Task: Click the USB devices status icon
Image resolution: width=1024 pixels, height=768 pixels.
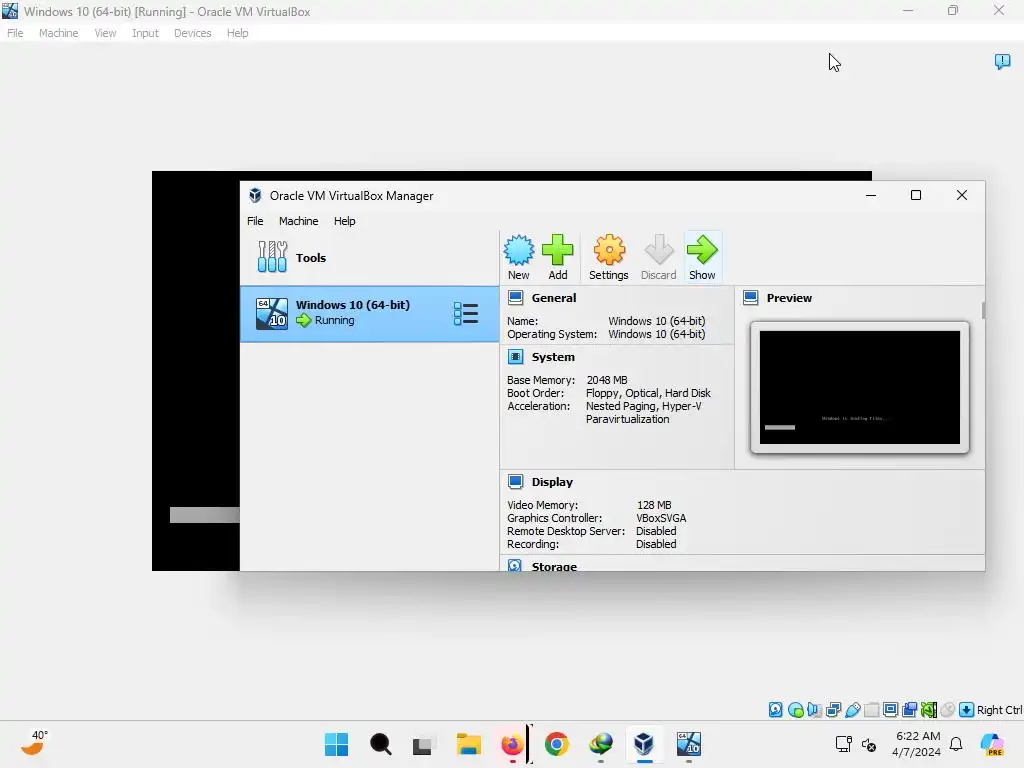Action: pos(852,710)
